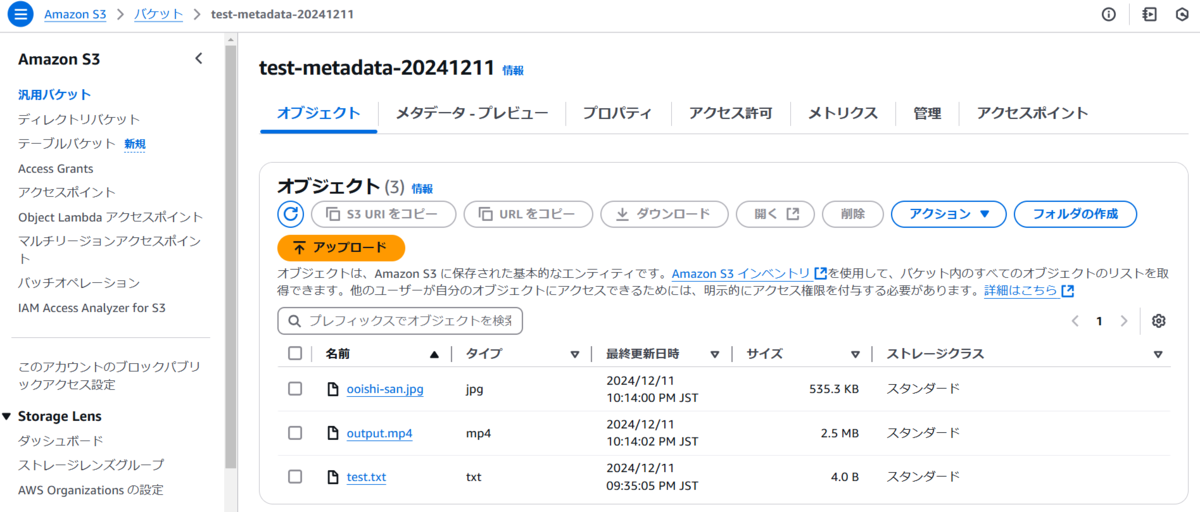1200x512 pixels.
Task: Open the メタデータ - プレビュー tab
Action: (x=472, y=113)
